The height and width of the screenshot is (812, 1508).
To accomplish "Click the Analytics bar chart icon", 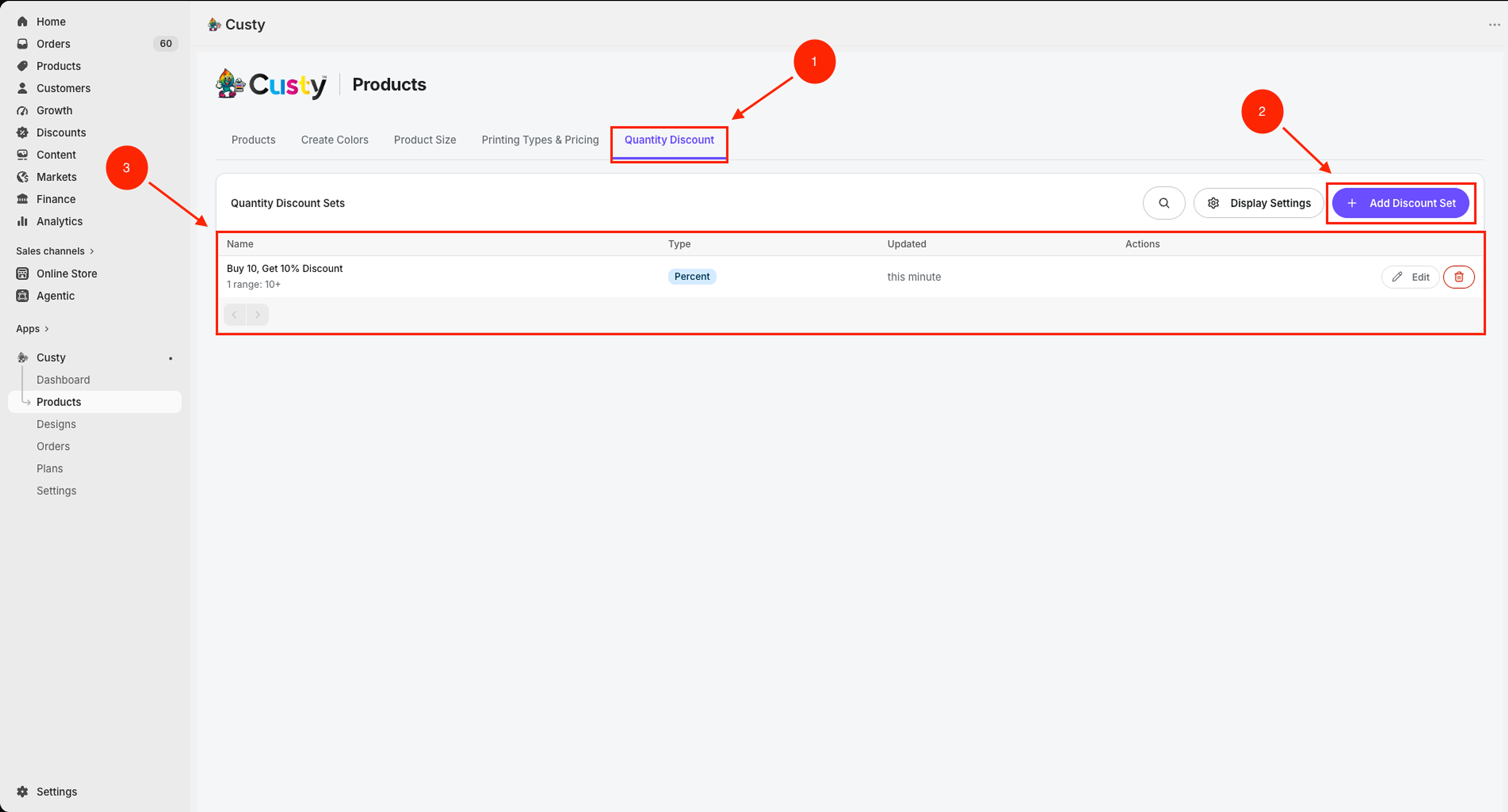I will coord(22,221).
